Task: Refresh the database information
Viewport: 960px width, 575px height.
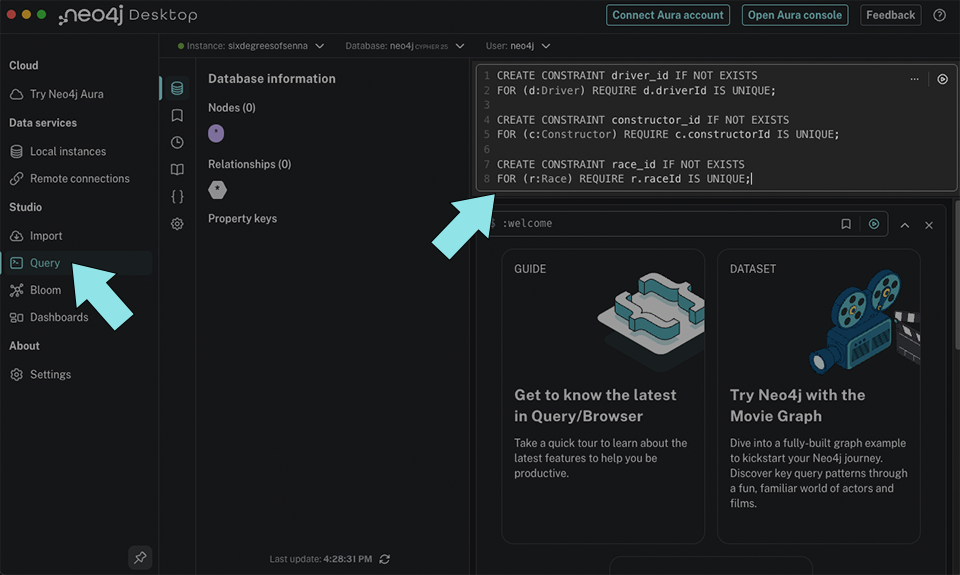Action: click(384, 559)
